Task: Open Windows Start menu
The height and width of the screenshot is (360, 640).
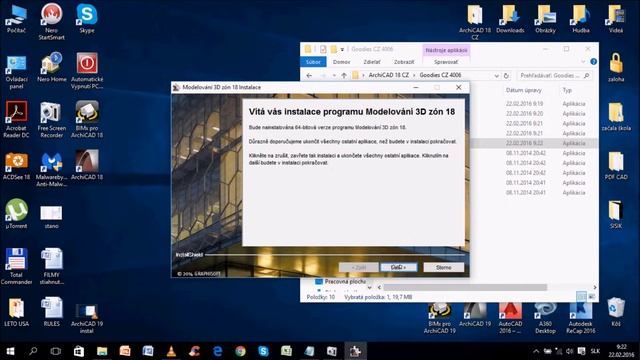Action: coord(10,351)
